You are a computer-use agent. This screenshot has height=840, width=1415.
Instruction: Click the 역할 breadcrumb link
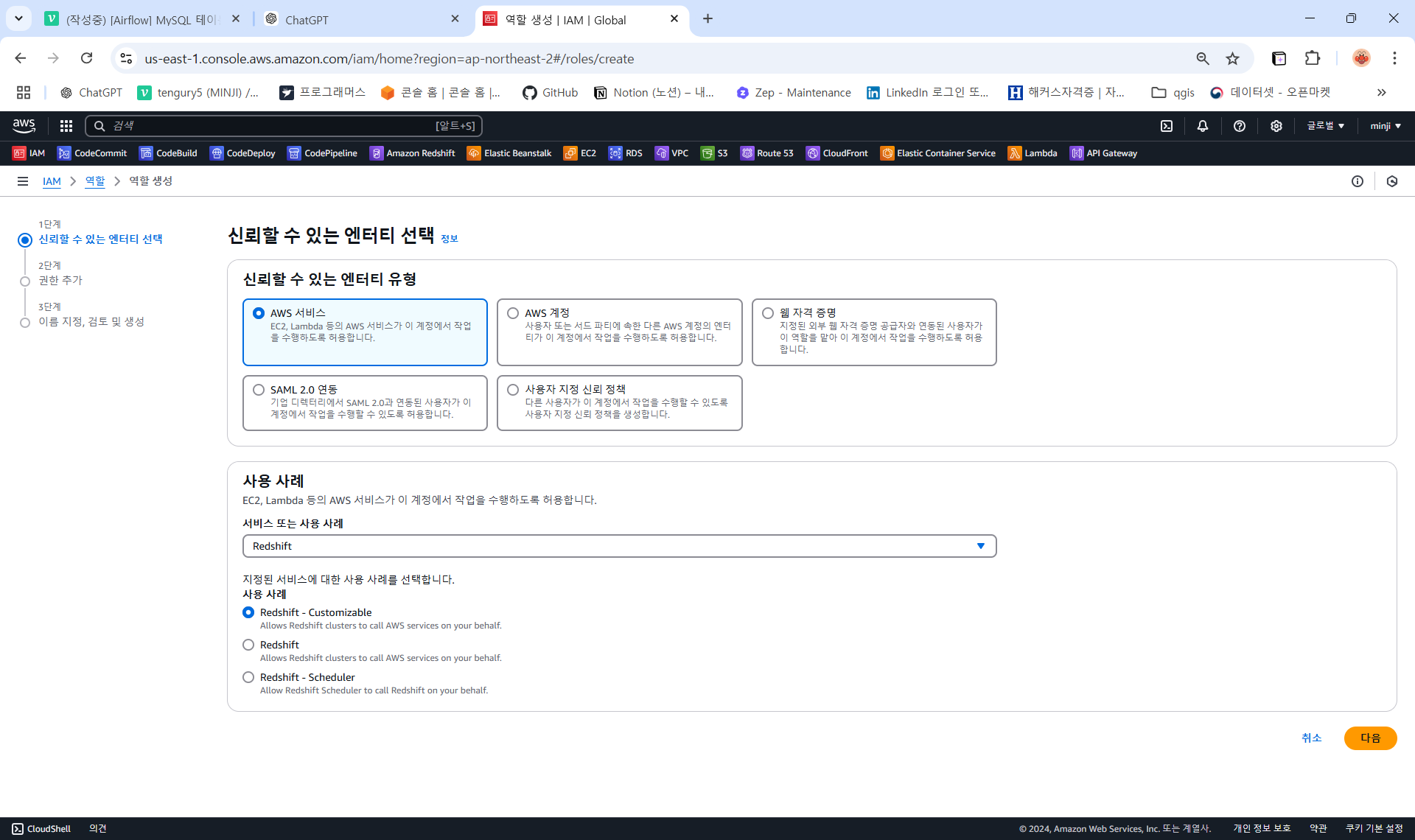tap(95, 181)
